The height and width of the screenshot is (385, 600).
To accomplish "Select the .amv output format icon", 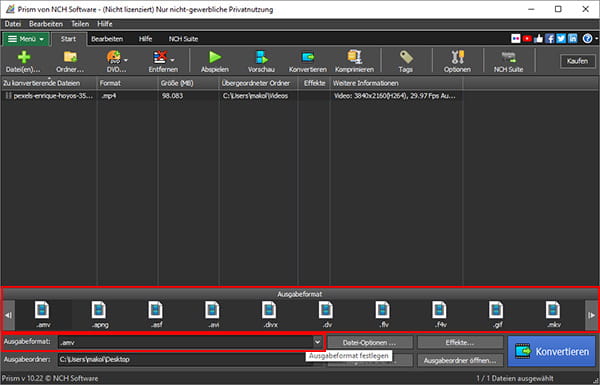I will pos(43,315).
